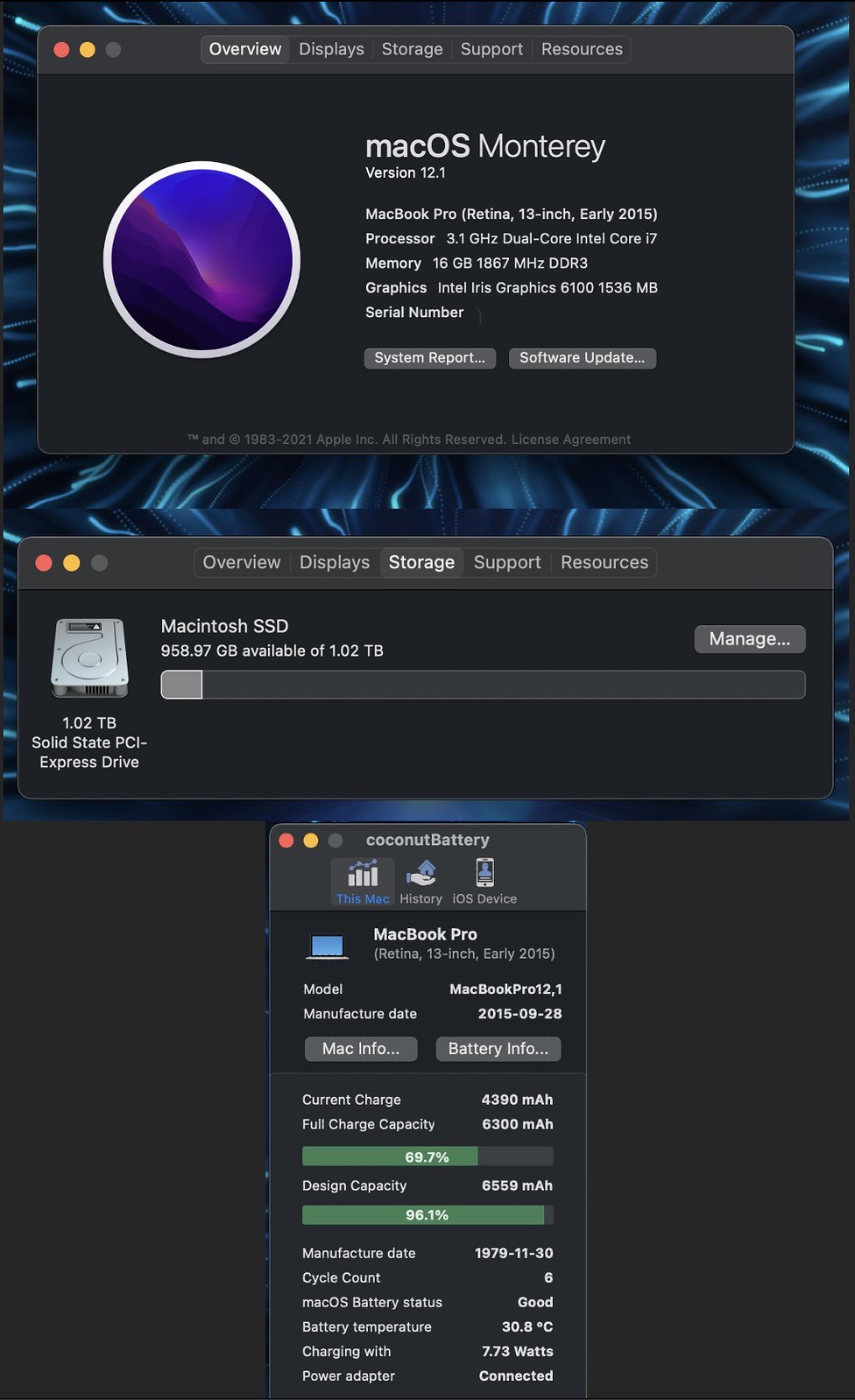Click the 'Version 12.1' text
855x1400 pixels.
[406, 172]
